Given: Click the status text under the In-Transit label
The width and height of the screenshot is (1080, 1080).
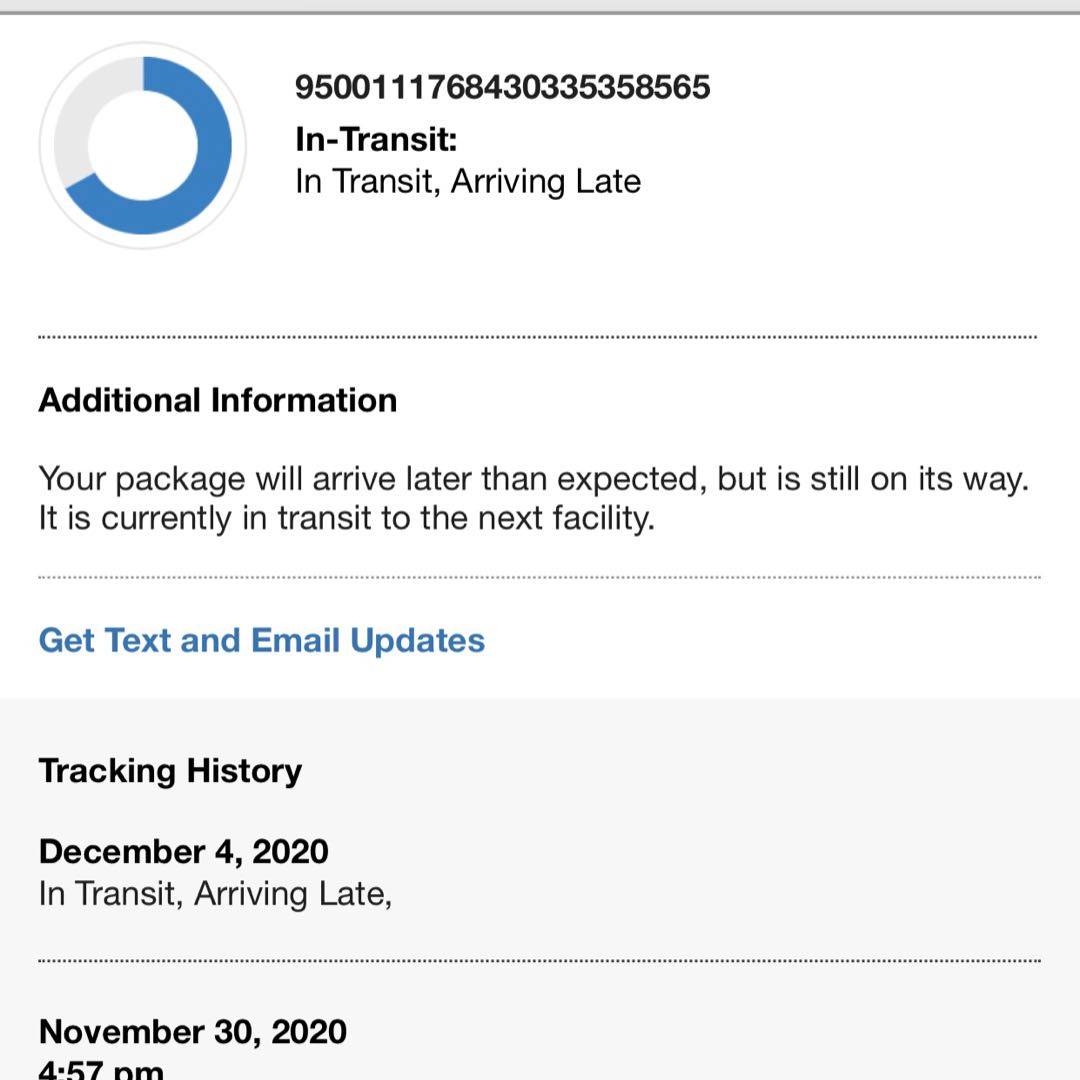Looking at the screenshot, I should click(468, 182).
